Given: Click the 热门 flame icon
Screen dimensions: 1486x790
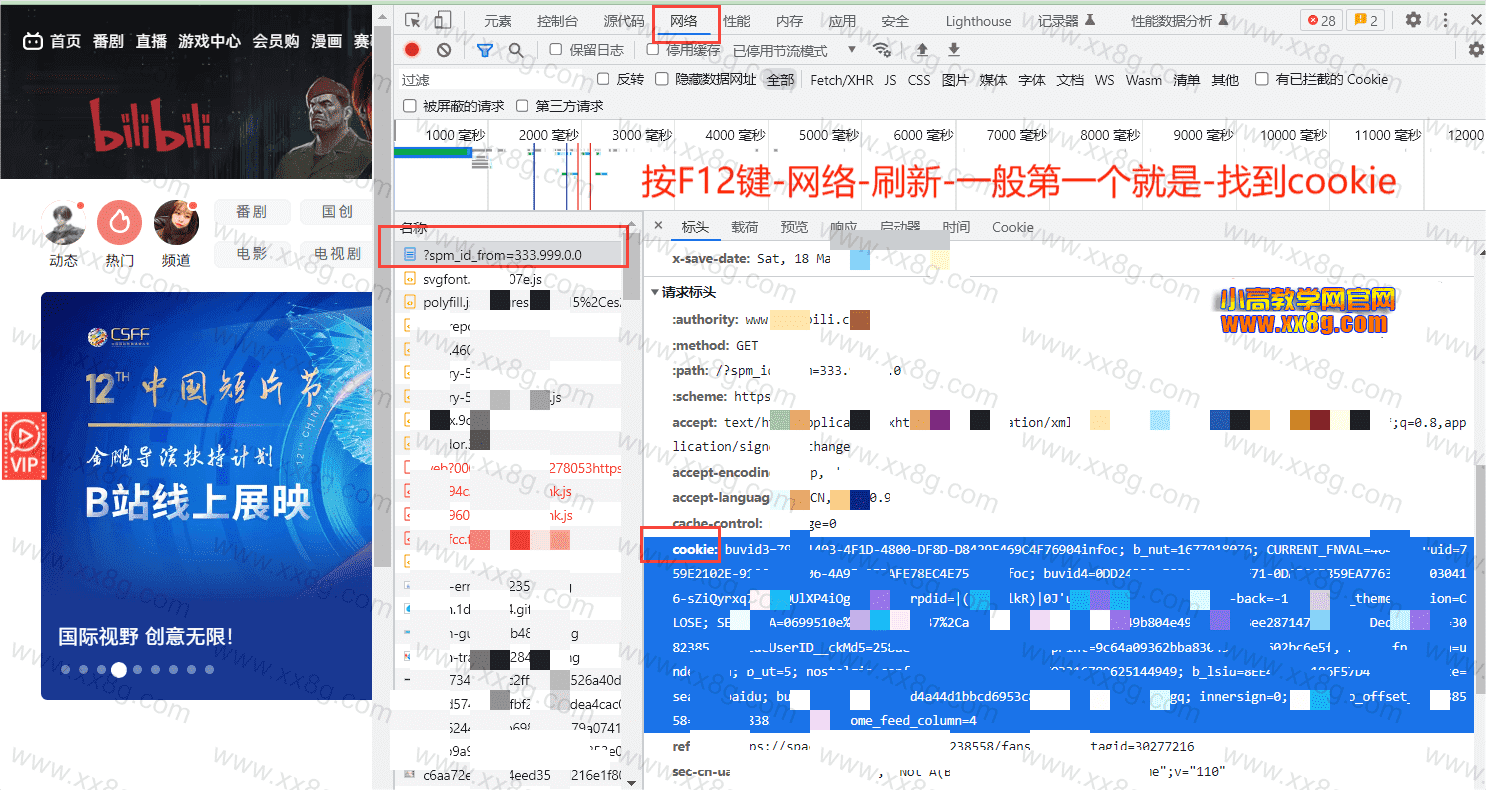Looking at the screenshot, I should point(120,222).
